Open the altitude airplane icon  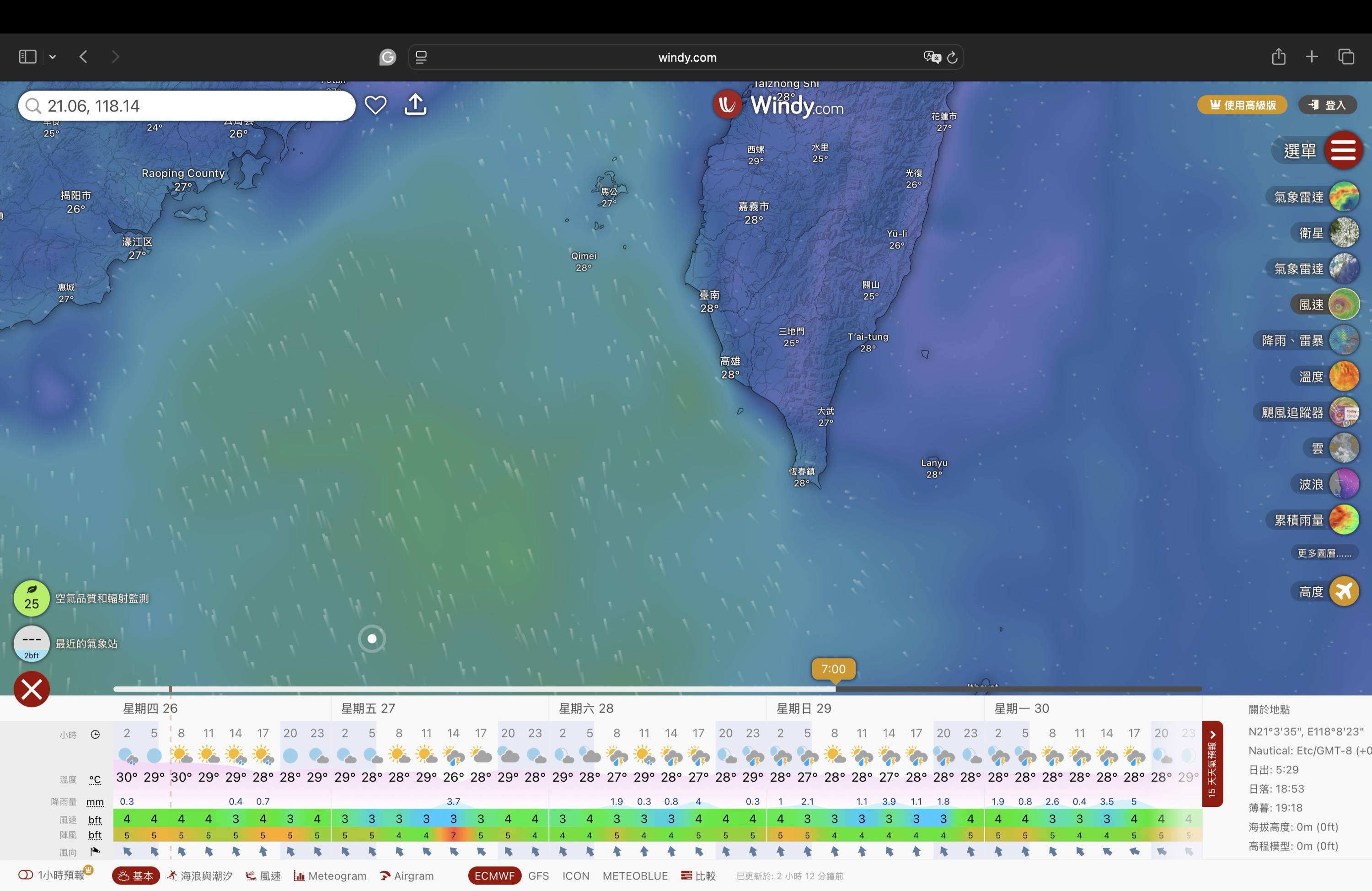[x=1344, y=591]
